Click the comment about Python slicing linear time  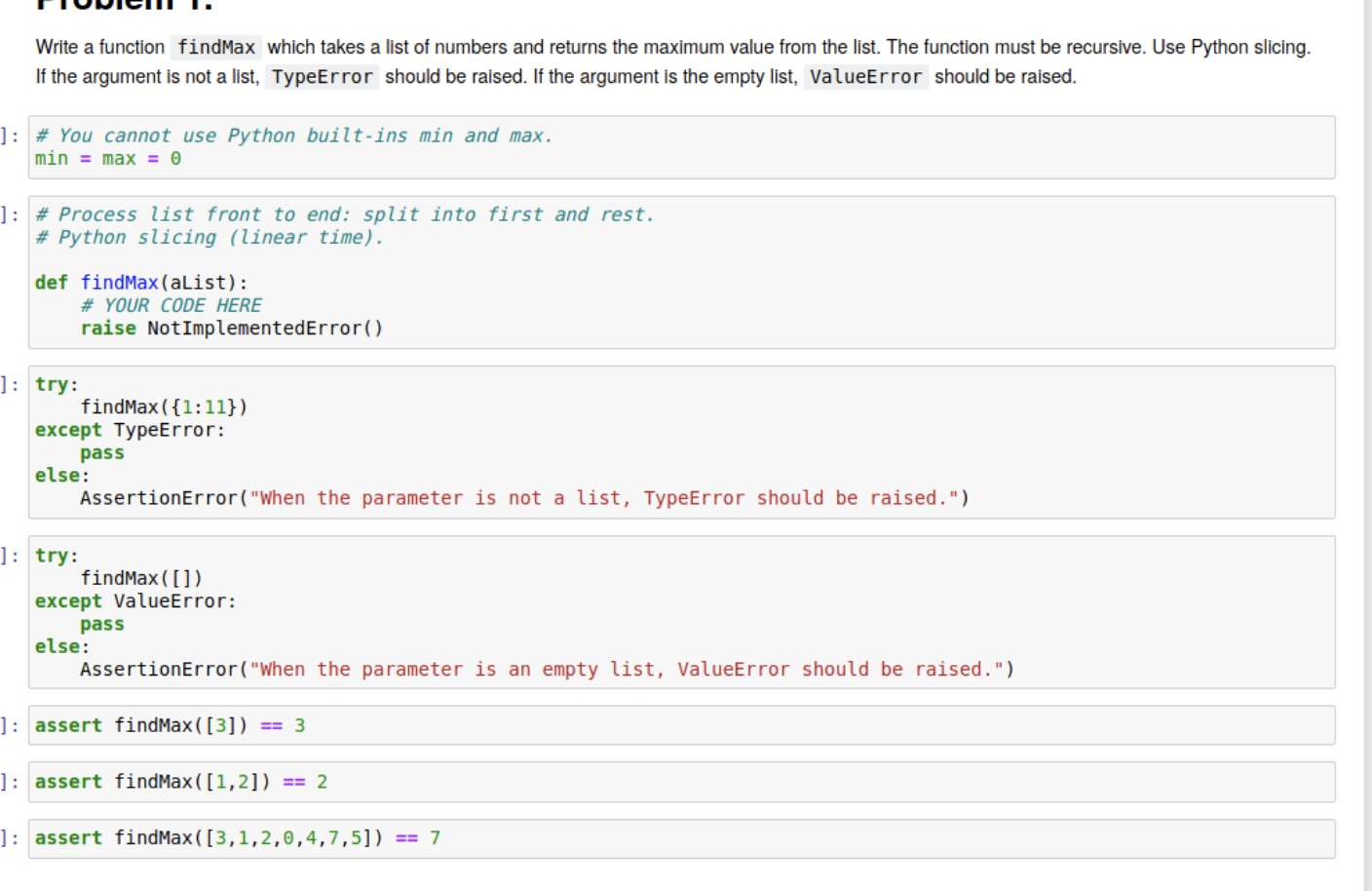click(x=210, y=237)
